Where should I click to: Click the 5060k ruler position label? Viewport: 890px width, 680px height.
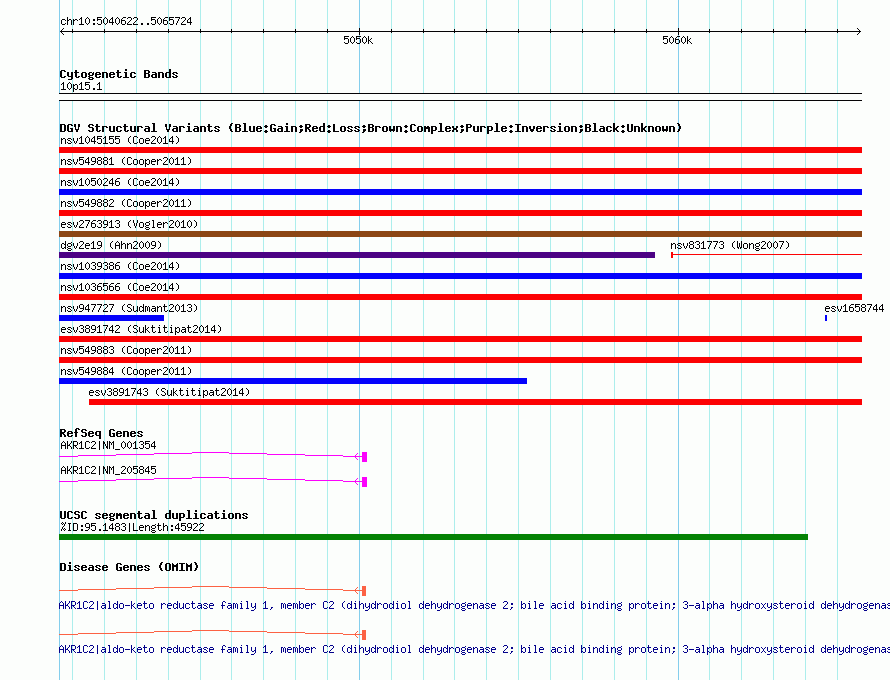[x=677, y=40]
